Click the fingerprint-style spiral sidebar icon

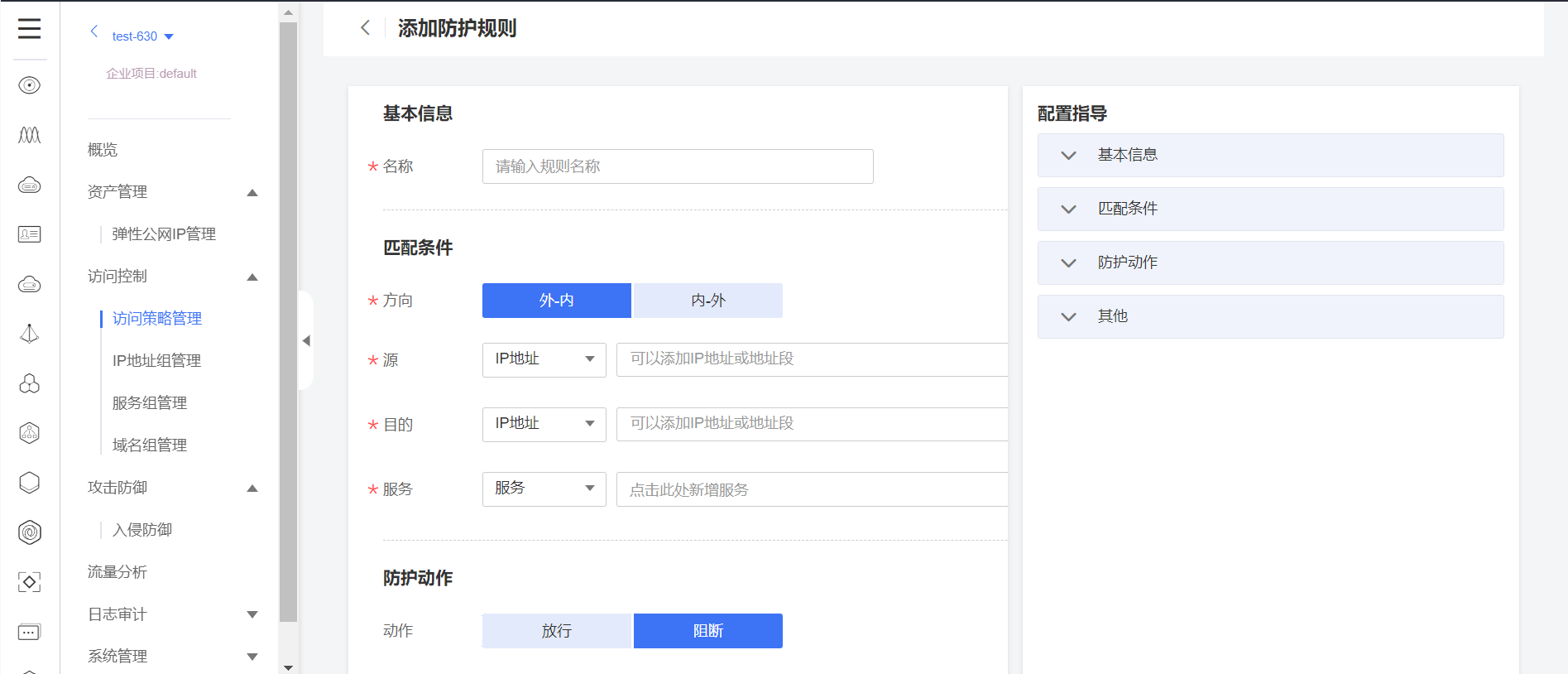pos(29,532)
